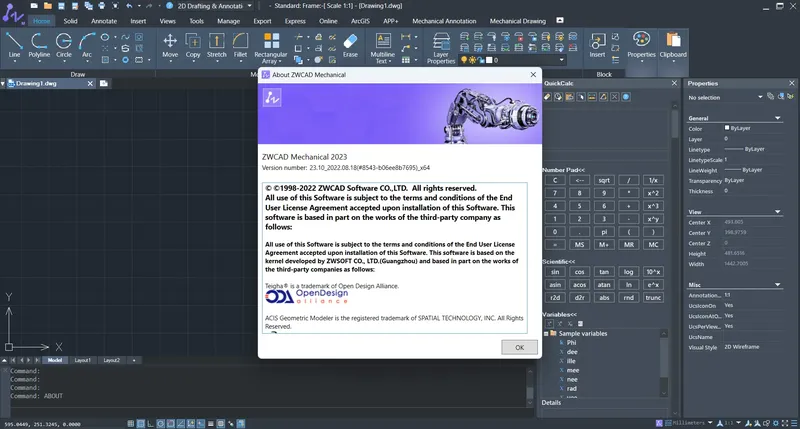Switch to the Solid ribbon tab
The image size is (800, 429).
(70, 21)
